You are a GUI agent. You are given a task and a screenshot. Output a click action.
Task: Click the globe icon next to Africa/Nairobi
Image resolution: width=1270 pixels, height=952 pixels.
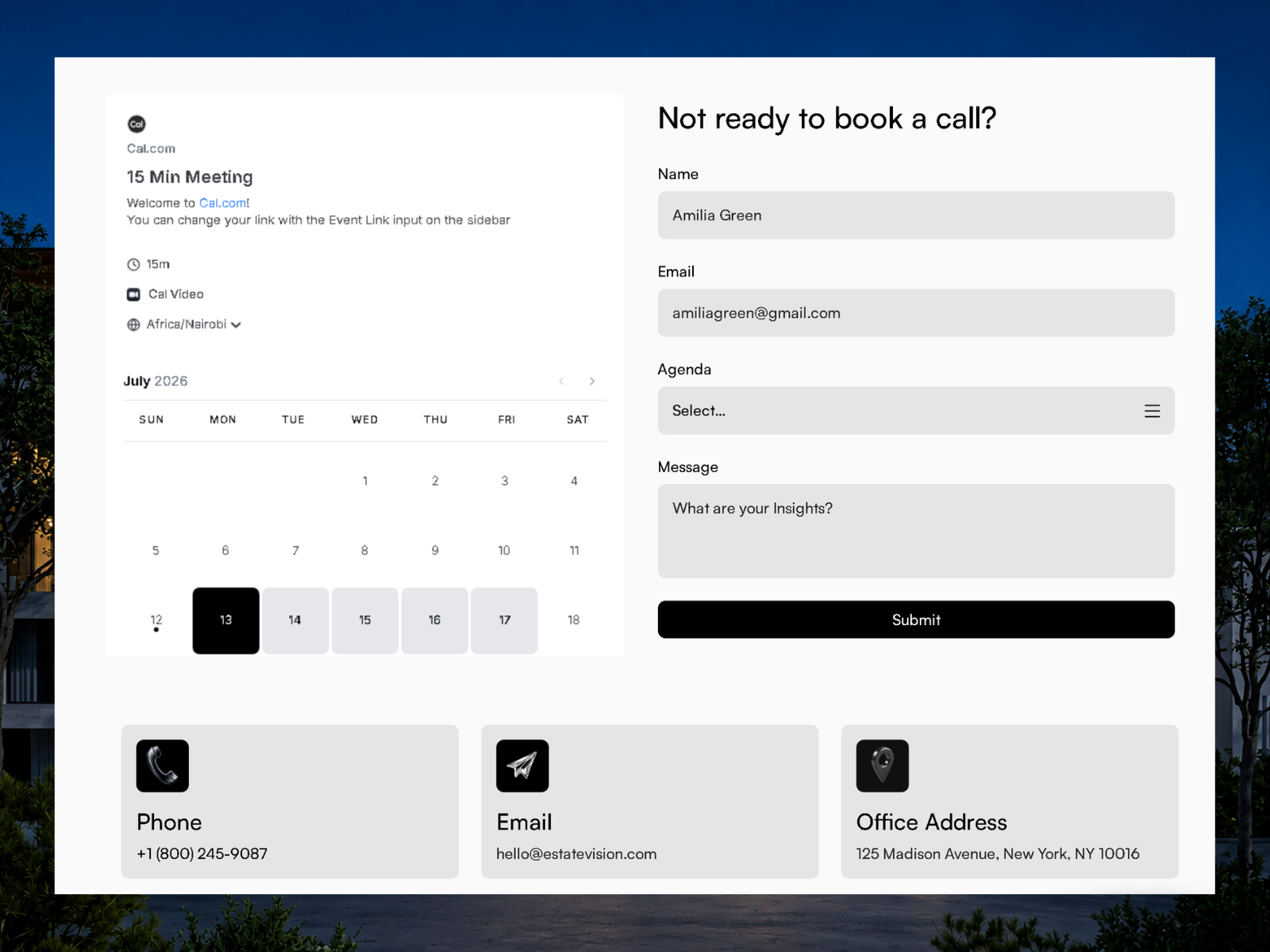(133, 324)
